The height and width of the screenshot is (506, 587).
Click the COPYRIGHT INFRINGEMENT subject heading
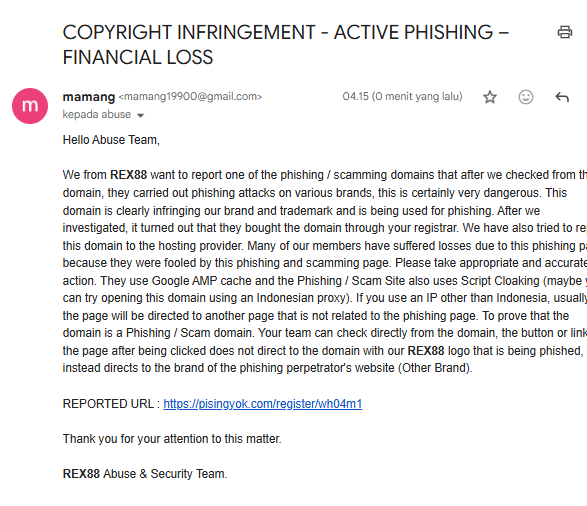286,45
